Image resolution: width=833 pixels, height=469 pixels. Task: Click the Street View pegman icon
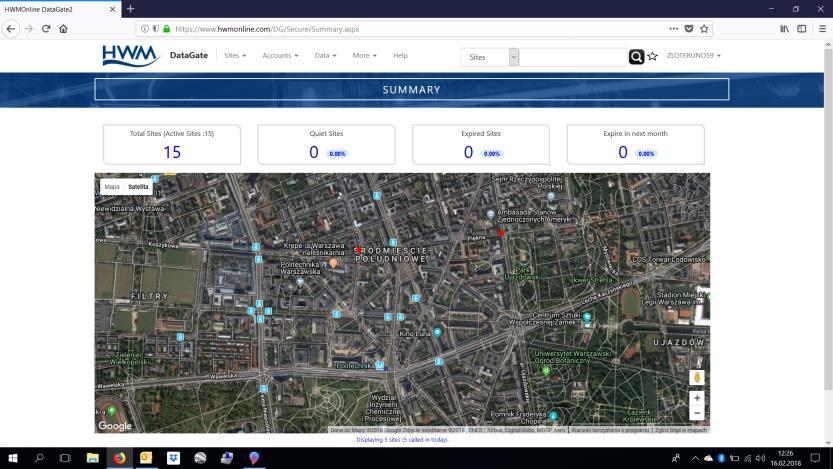click(x=696, y=377)
